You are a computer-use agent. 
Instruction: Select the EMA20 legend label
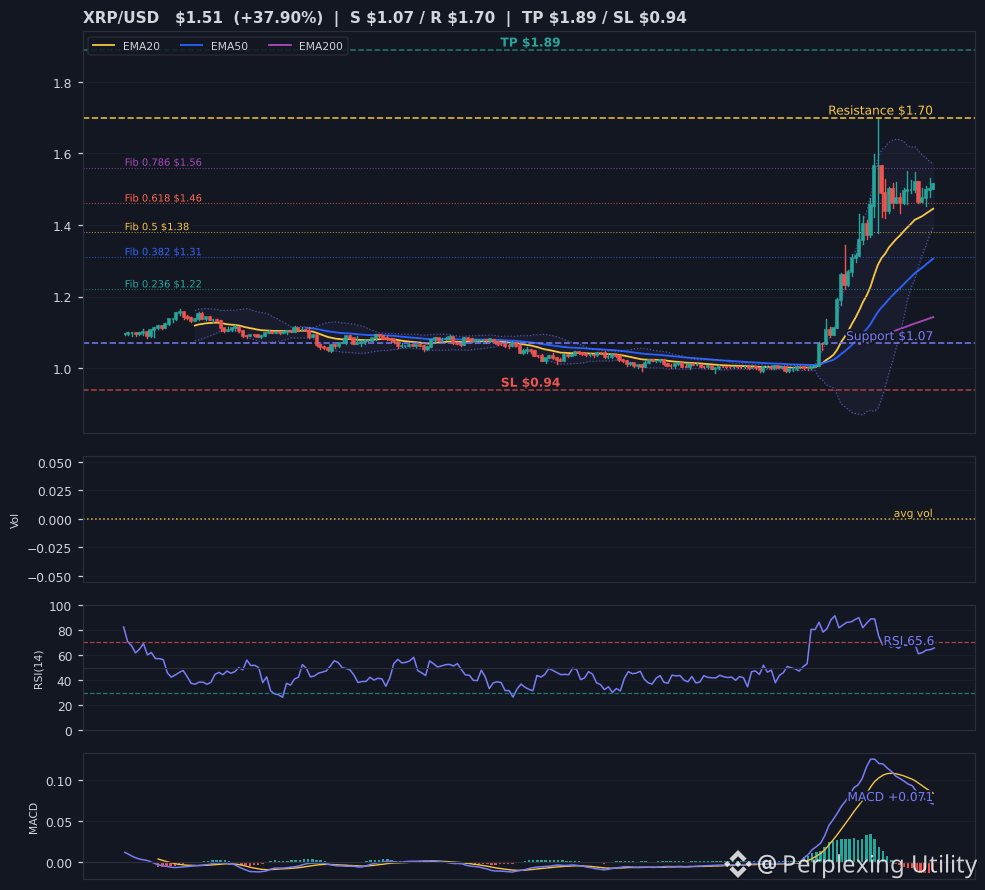point(141,46)
